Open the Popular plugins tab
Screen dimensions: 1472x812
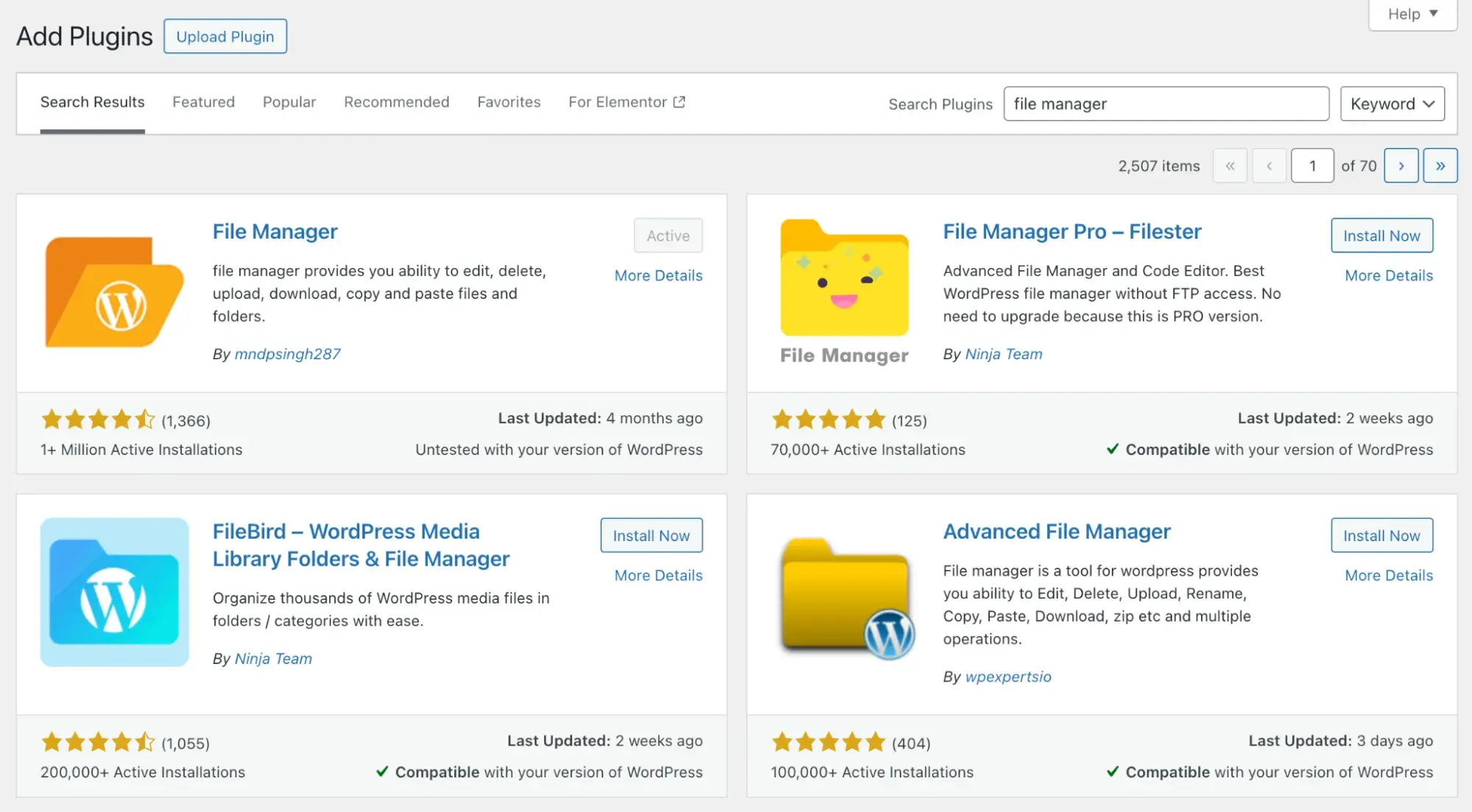(x=289, y=102)
